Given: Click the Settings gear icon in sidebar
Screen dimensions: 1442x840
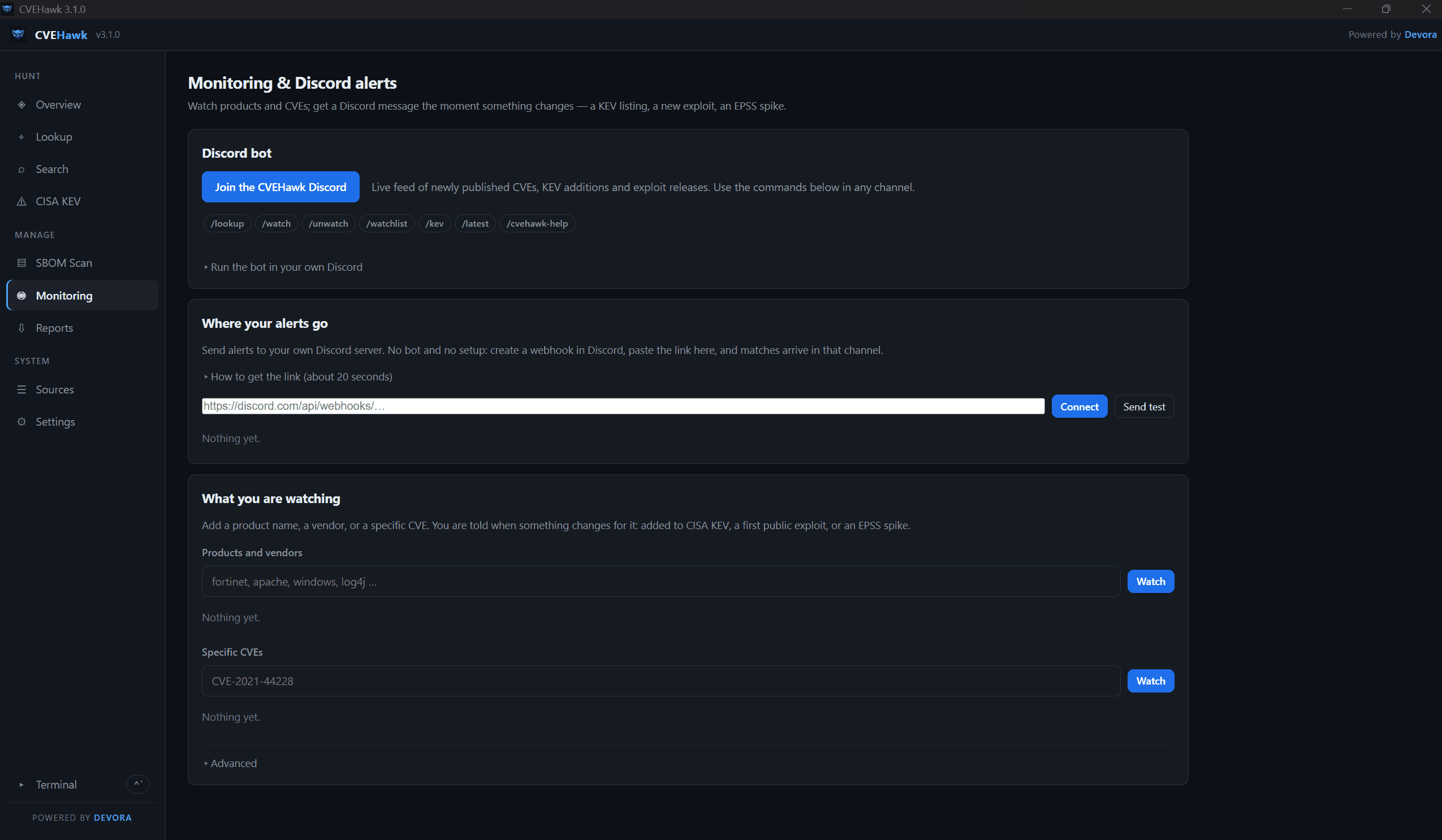Looking at the screenshot, I should (x=21, y=422).
